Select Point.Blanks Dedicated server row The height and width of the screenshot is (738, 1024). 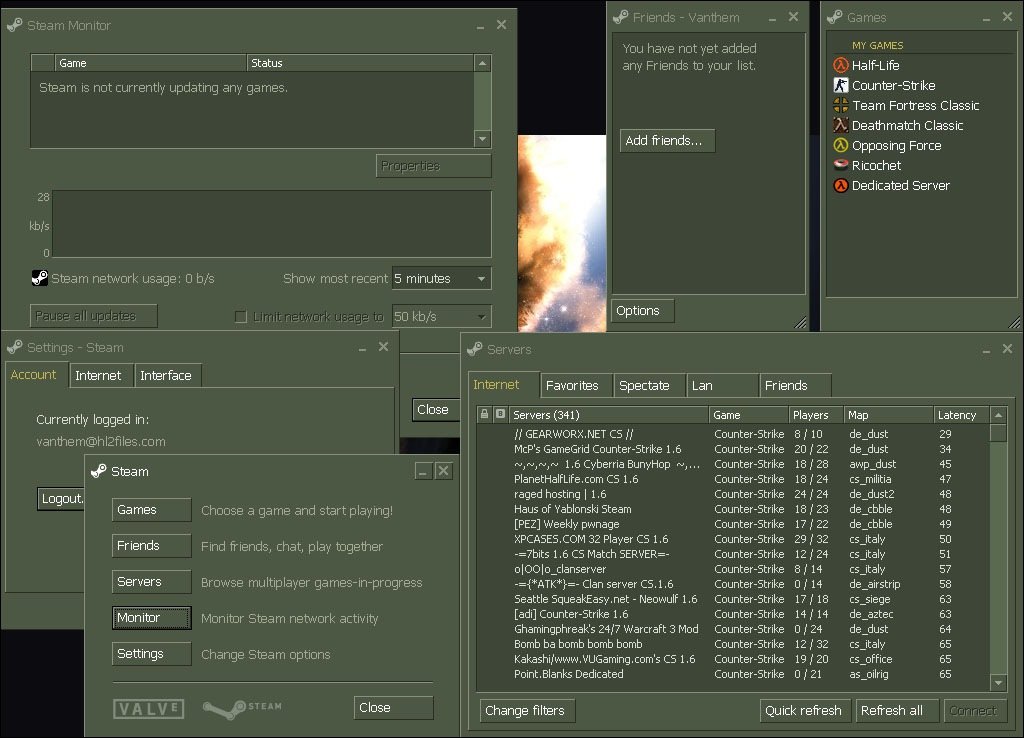(733, 675)
